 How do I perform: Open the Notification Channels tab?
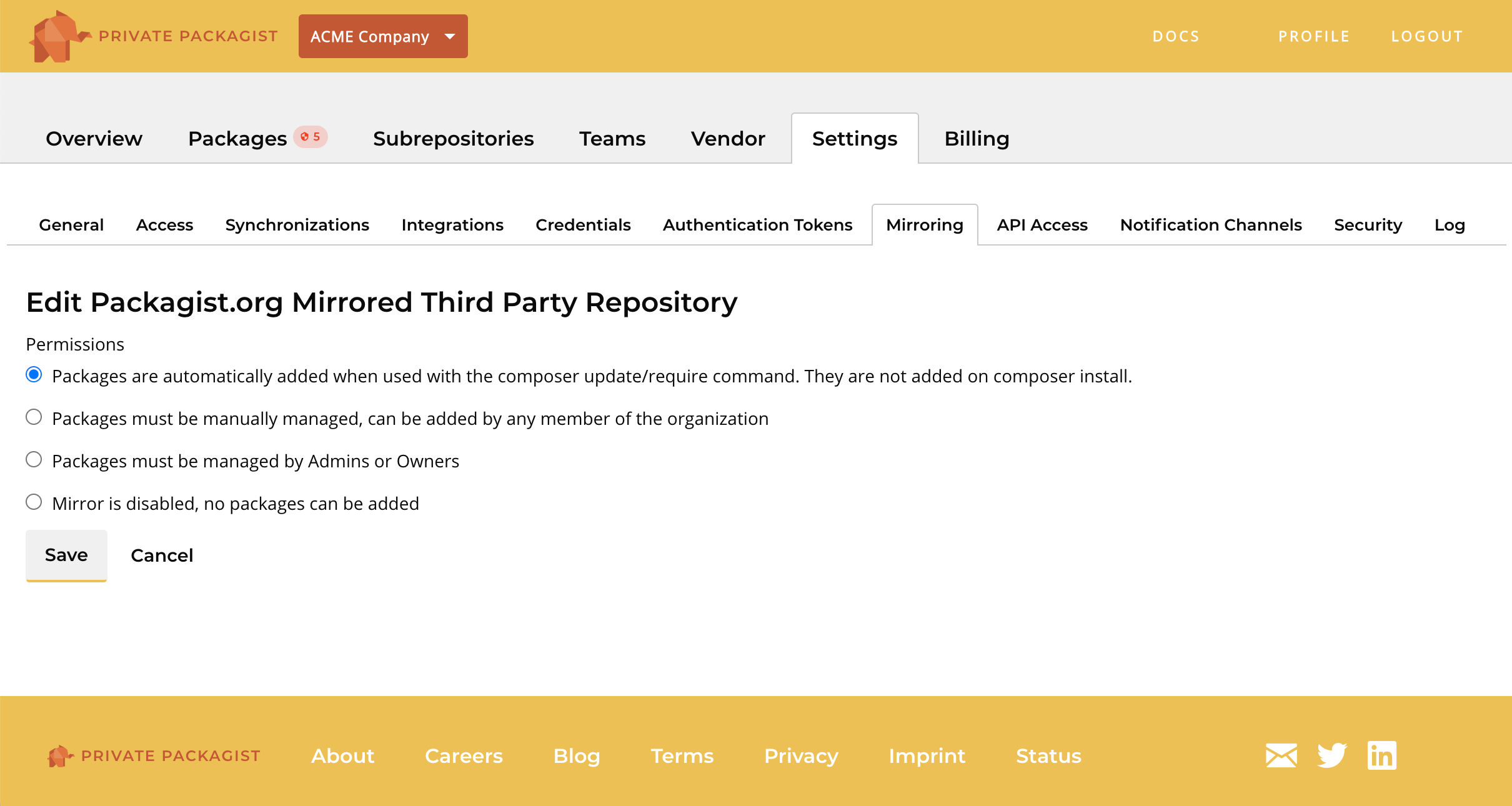(1211, 225)
